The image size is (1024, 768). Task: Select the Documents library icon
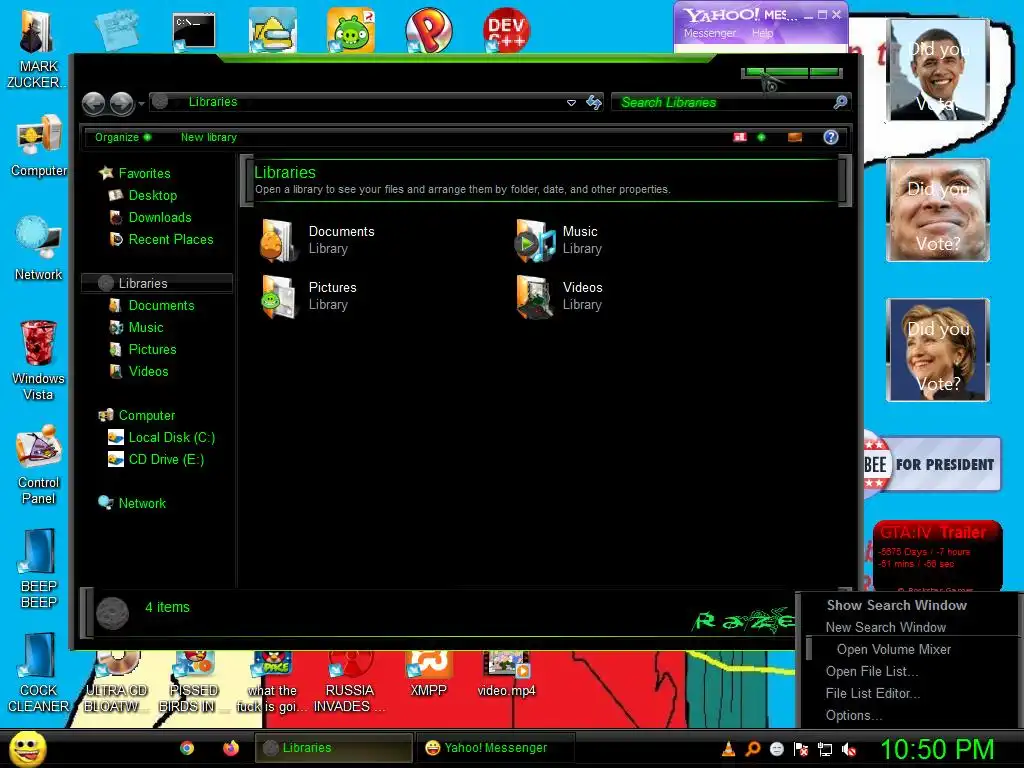point(280,240)
